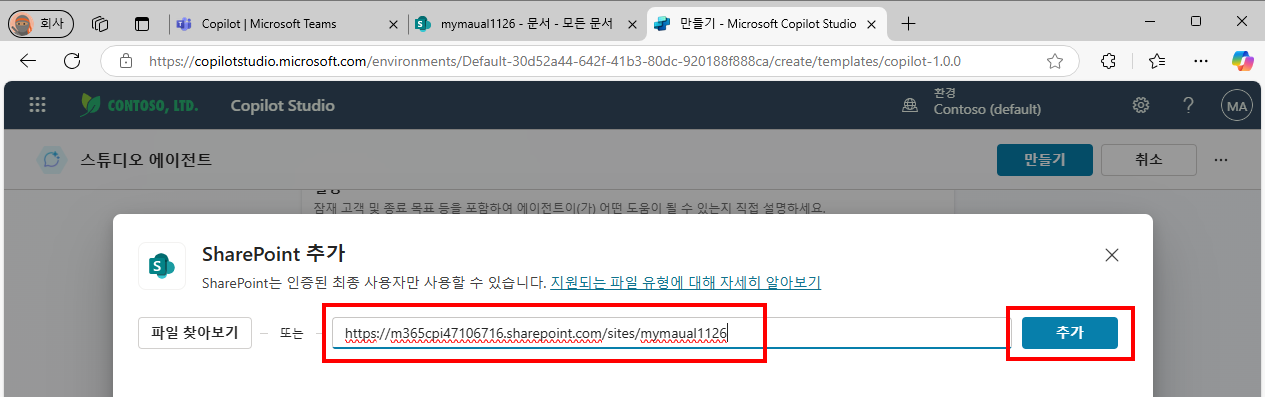Image resolution: width=1265 pixels, height=397 pixels.
Task: Click the site lock icon in address bar
Action: [x=126, y=61]
